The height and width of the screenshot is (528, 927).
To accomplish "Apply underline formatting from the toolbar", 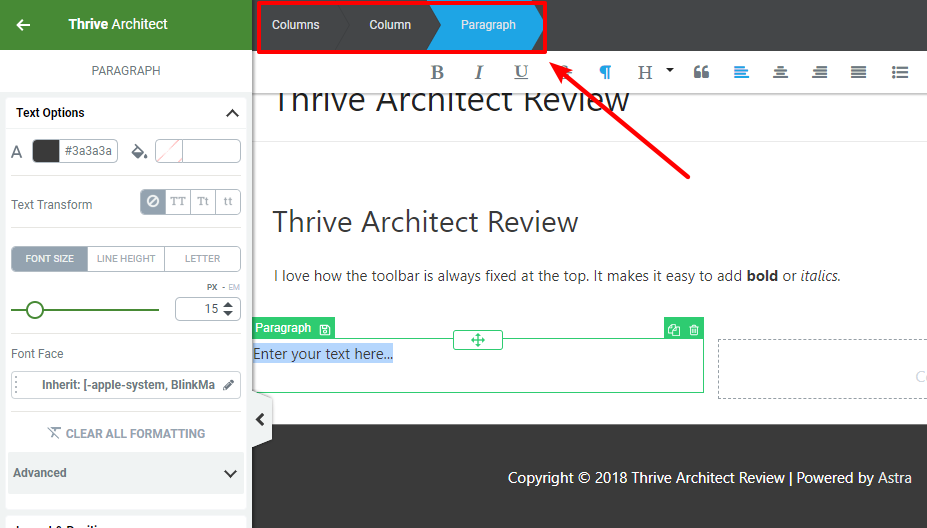I will point(521,72).
